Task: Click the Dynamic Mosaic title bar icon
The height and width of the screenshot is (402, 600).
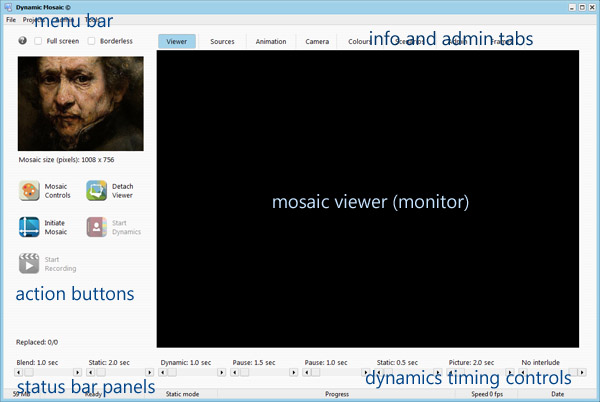Action: pyautogui.click(x=8, y=6)
